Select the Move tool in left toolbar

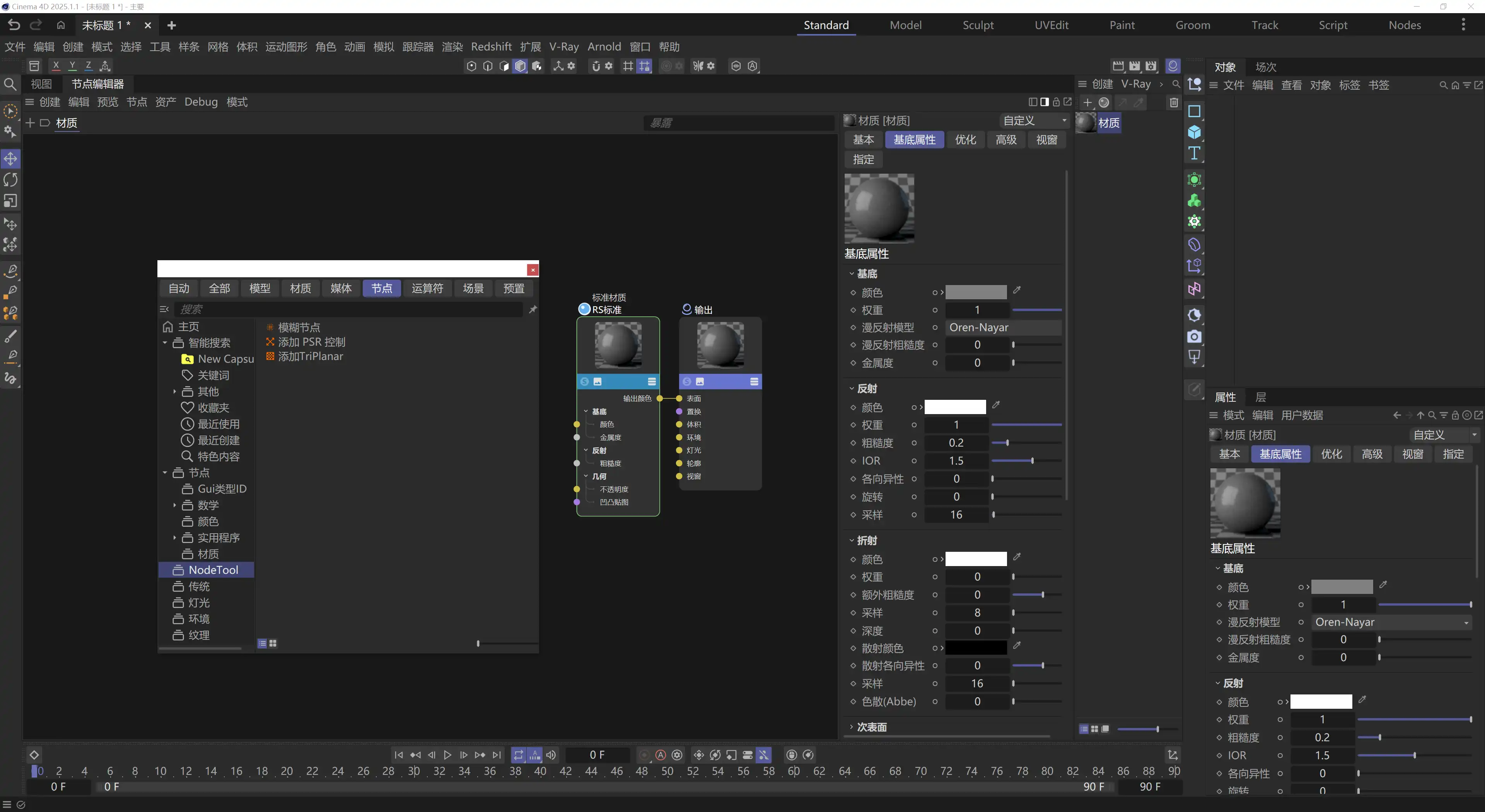(x=10, y=159)
